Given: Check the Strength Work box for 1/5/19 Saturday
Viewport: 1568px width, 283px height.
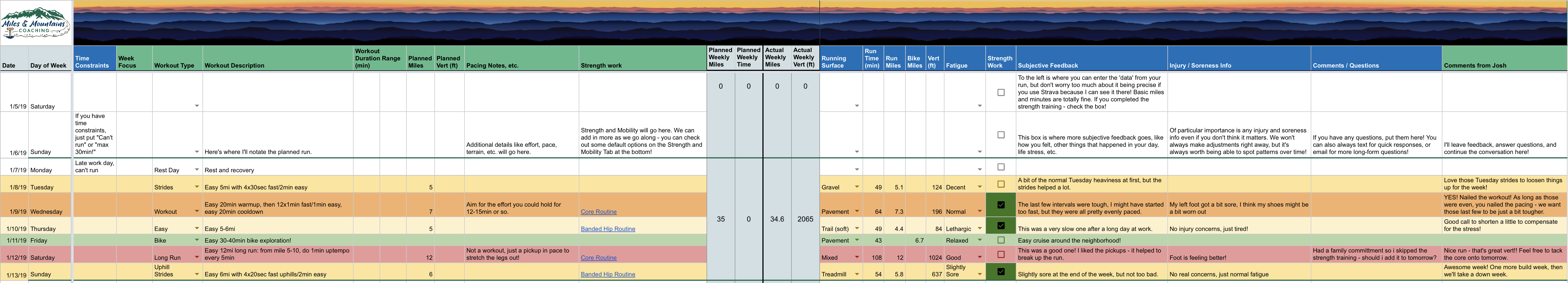Looking at the screenshot, I should [x=1001, y=93].
